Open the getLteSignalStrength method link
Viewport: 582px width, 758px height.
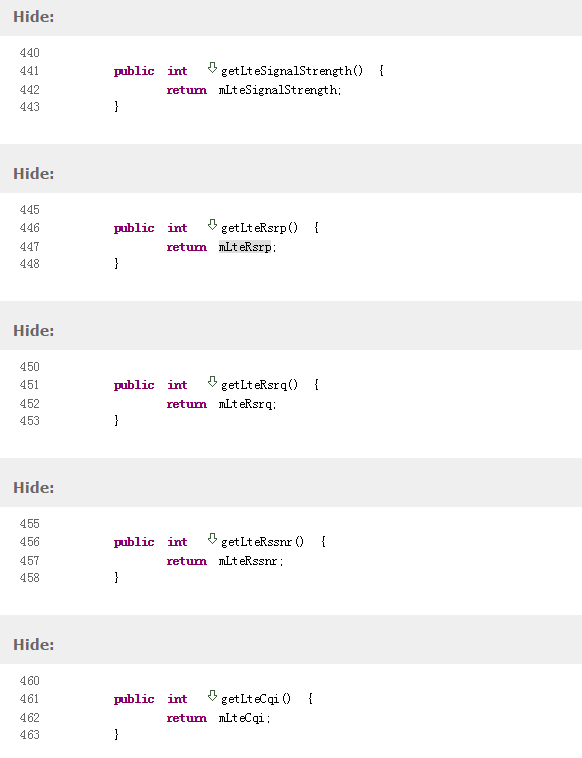(292, 71)
